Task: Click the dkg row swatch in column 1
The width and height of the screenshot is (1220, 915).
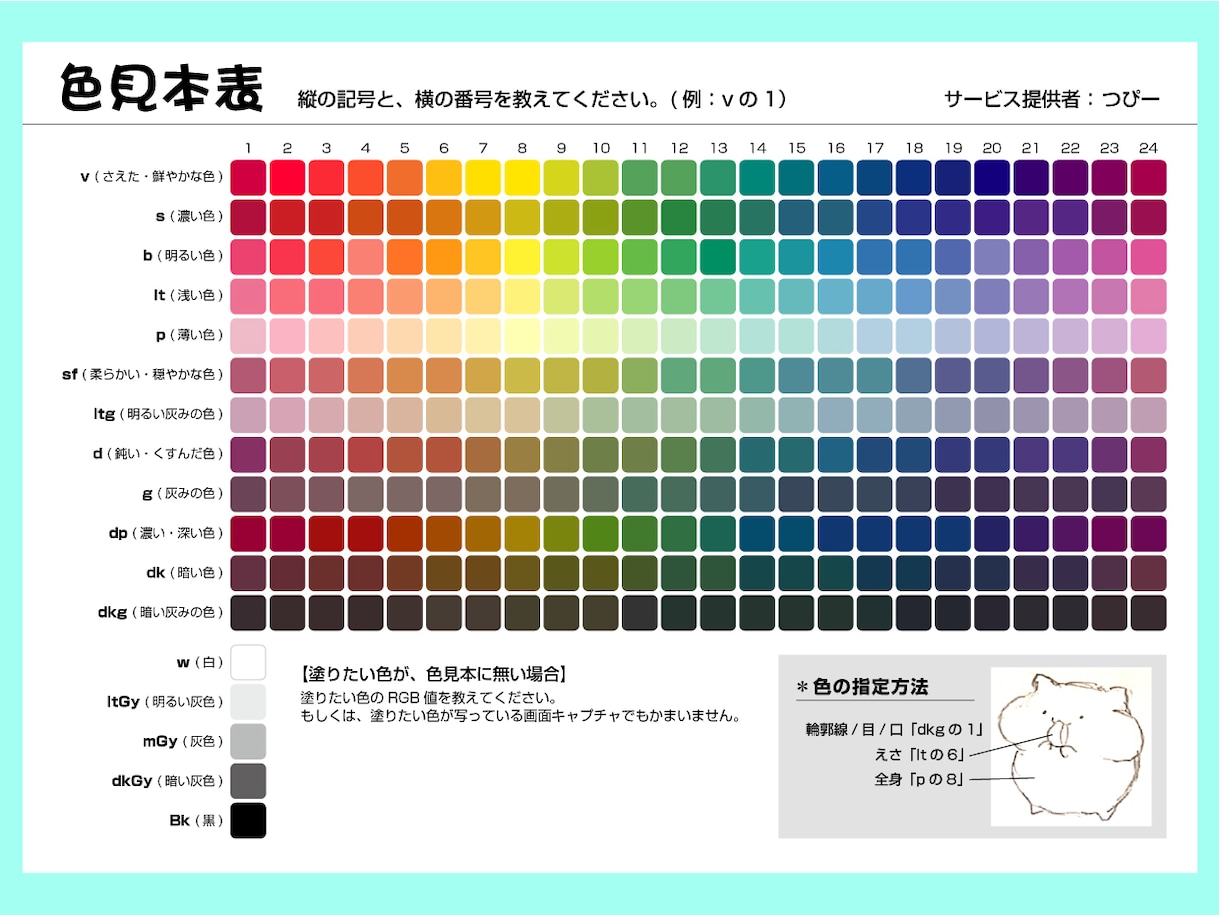Action: pos(248,612)
